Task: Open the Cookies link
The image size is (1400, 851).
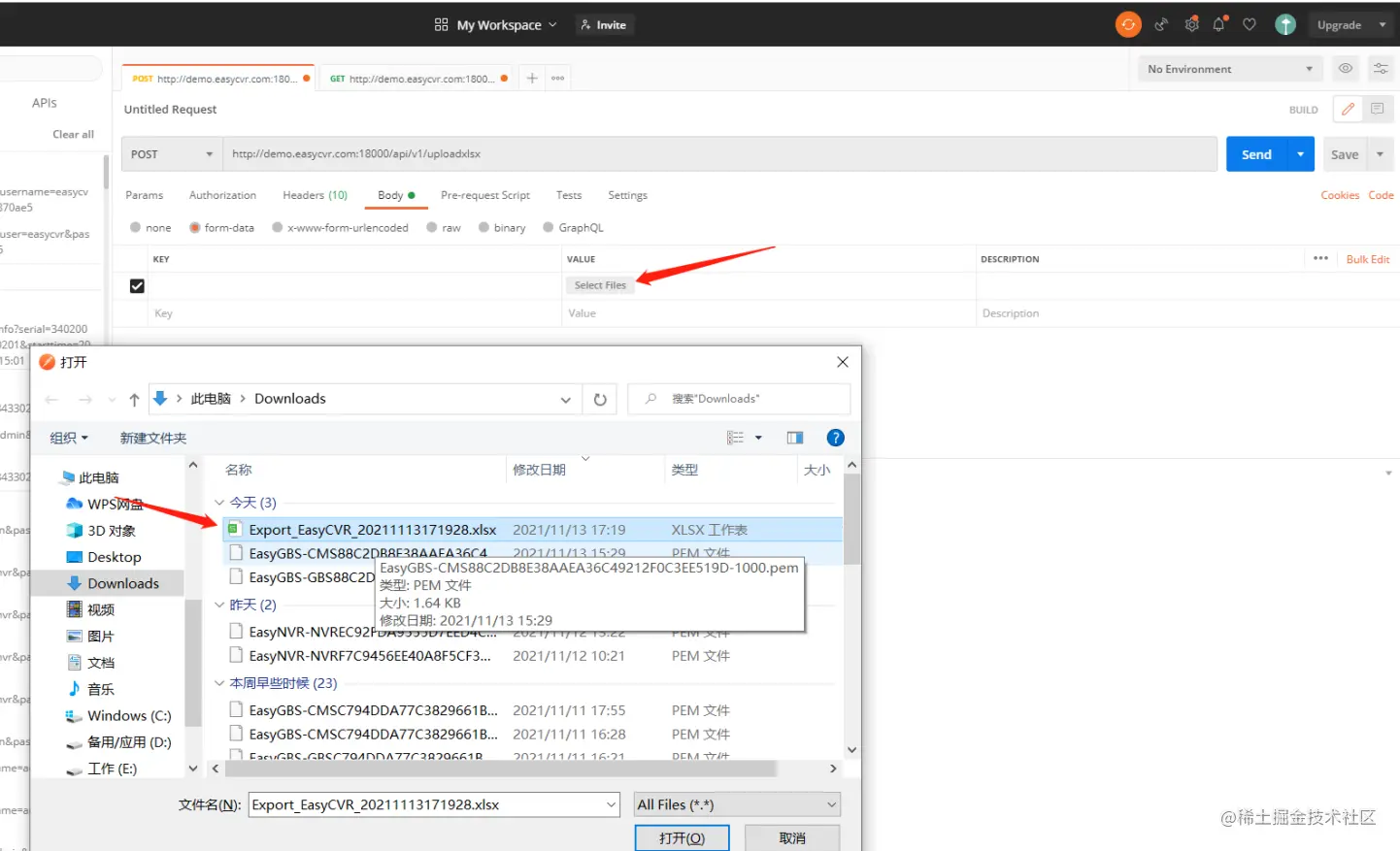Action: click(1340, 195)
